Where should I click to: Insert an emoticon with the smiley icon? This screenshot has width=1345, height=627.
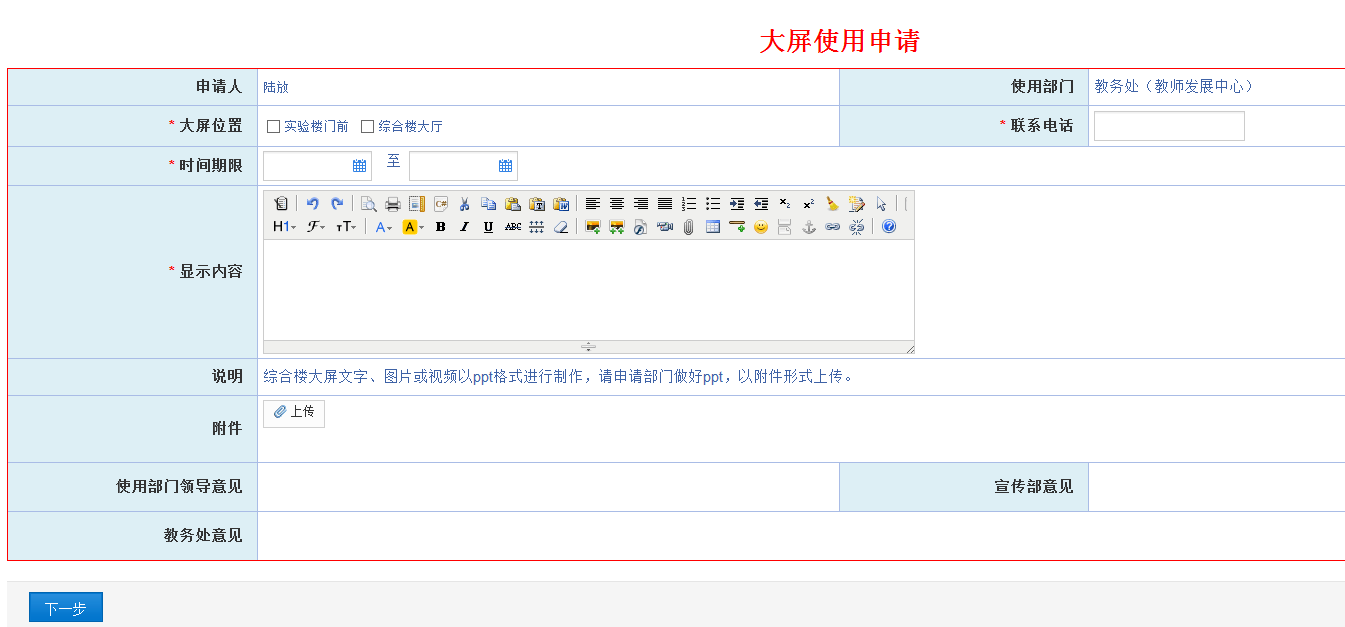pos(761,227)
